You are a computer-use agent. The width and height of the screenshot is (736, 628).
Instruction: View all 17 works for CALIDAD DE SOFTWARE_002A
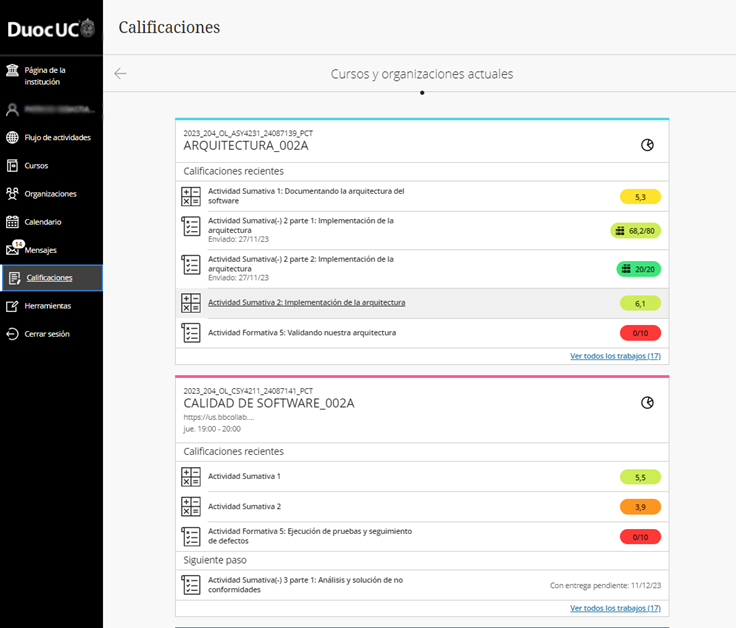pos(615,608)
